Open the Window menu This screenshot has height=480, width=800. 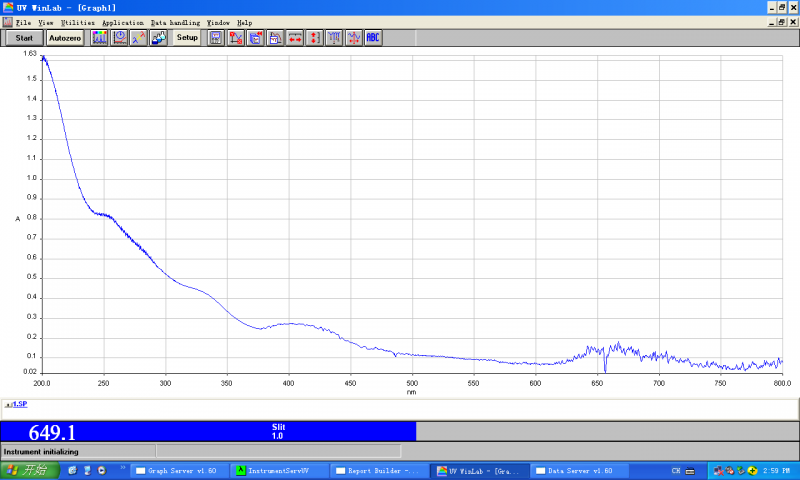[x=218, y=23]
